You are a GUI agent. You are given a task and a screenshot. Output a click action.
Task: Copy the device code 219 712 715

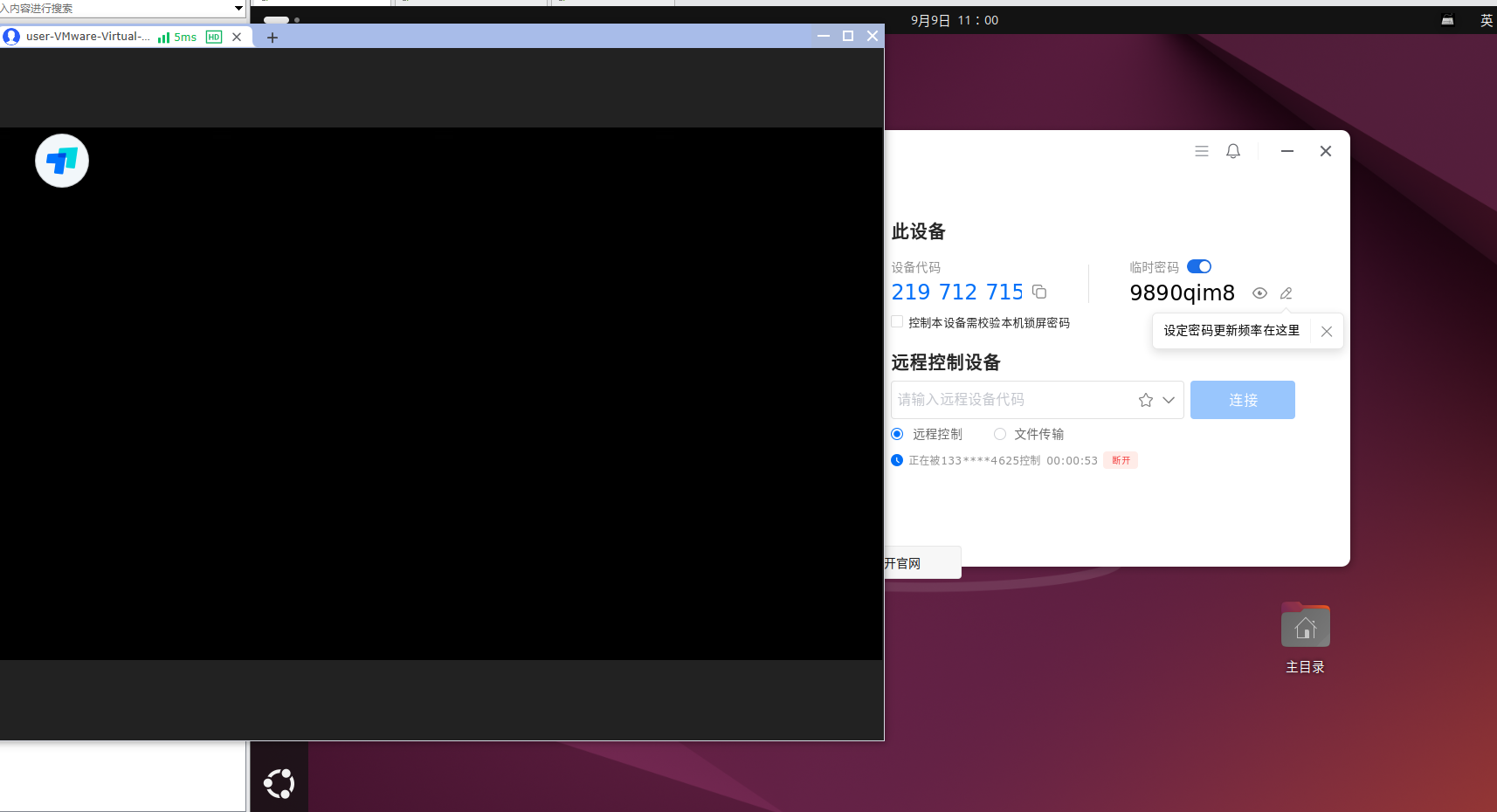tap(1039, 292)
